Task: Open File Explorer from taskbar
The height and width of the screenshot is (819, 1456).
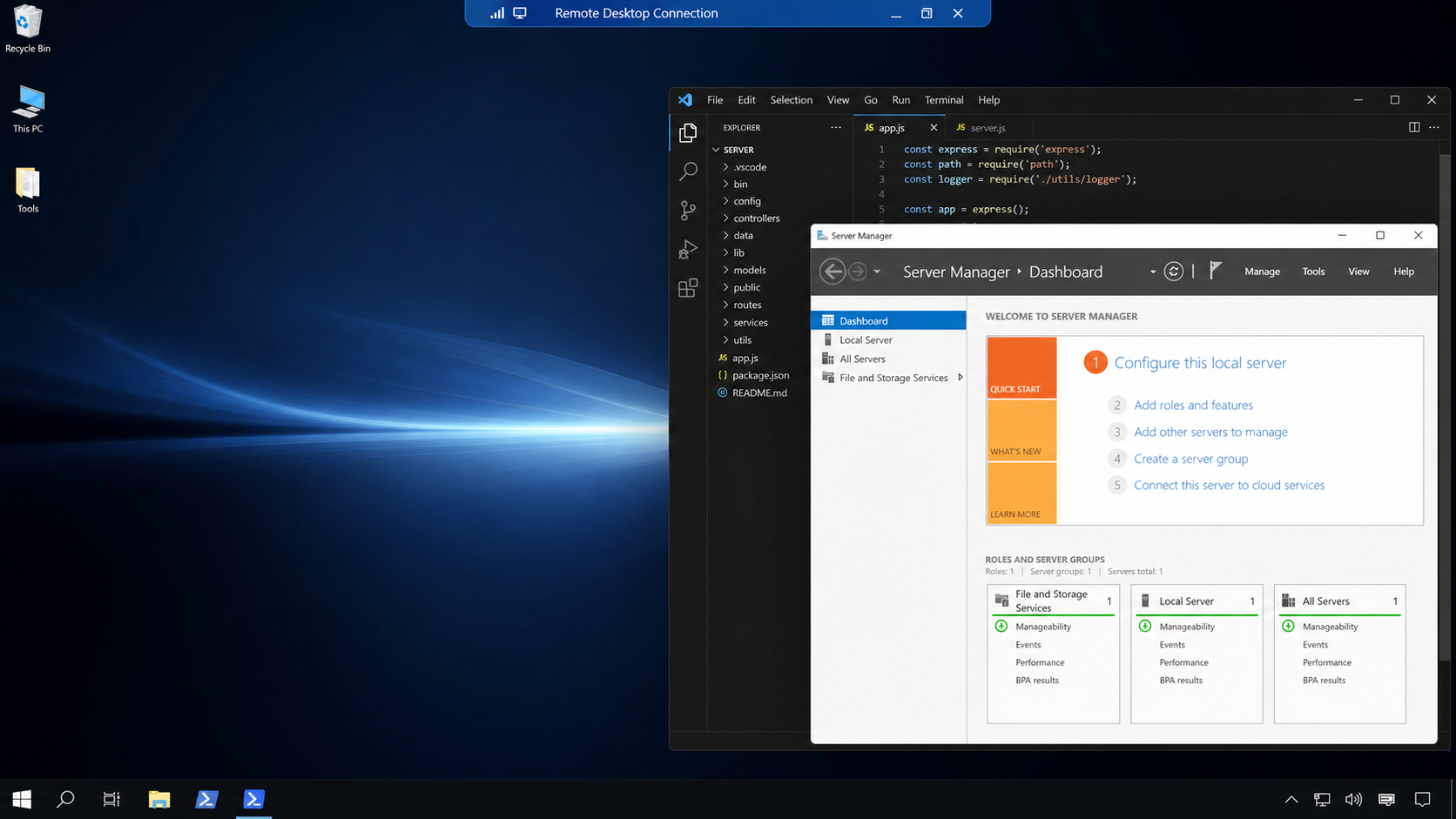Action: 158,799
